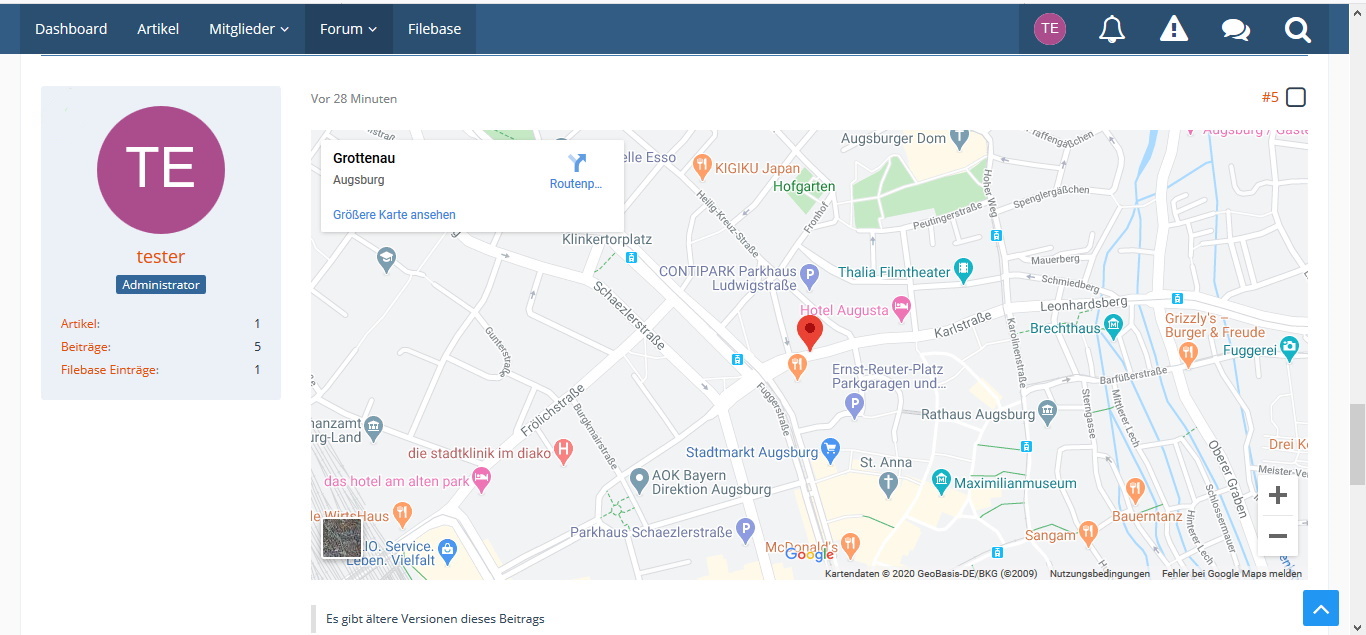
Task: Click the die stadtklinik im diako hospital icon
Action: coord(564,451)
